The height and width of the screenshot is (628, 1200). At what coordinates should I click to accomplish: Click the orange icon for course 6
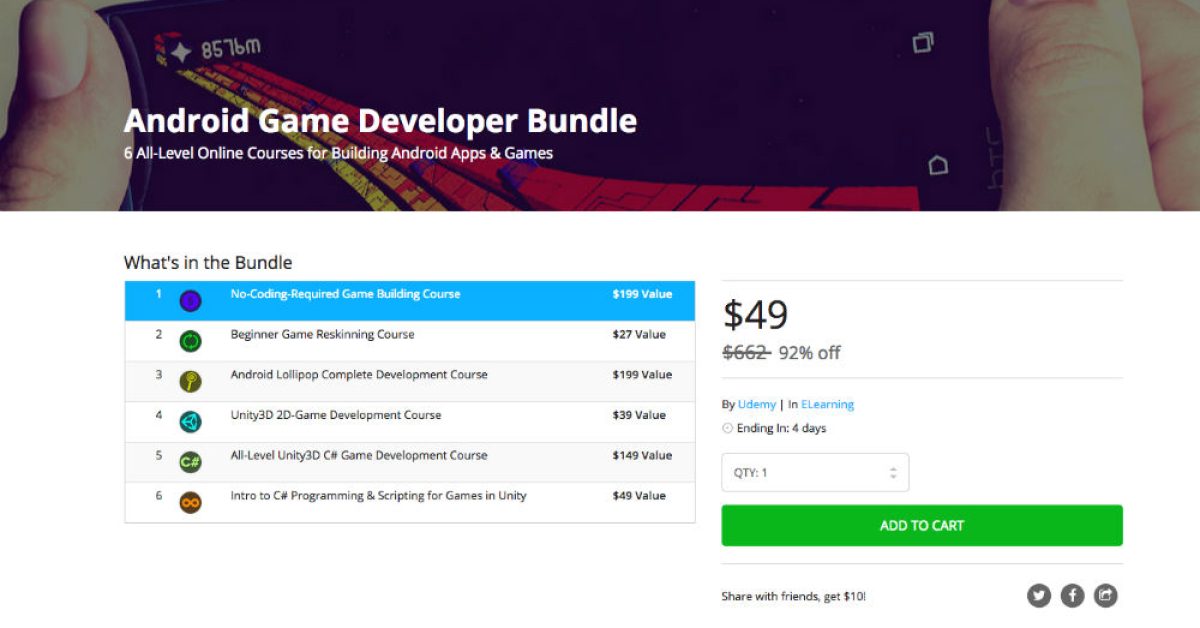[x=190, y=502]
